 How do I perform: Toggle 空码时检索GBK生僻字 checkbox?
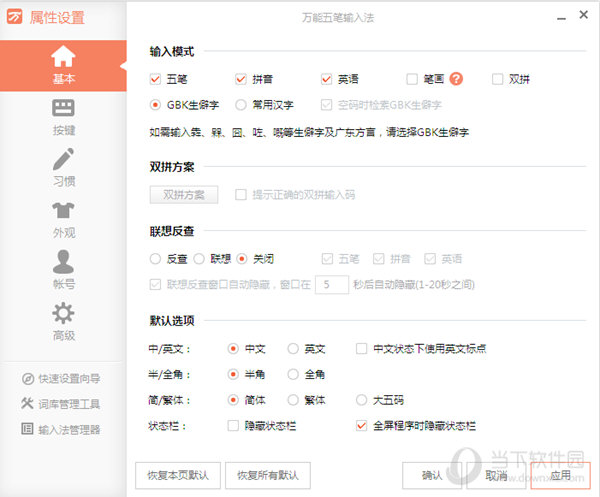326,105
